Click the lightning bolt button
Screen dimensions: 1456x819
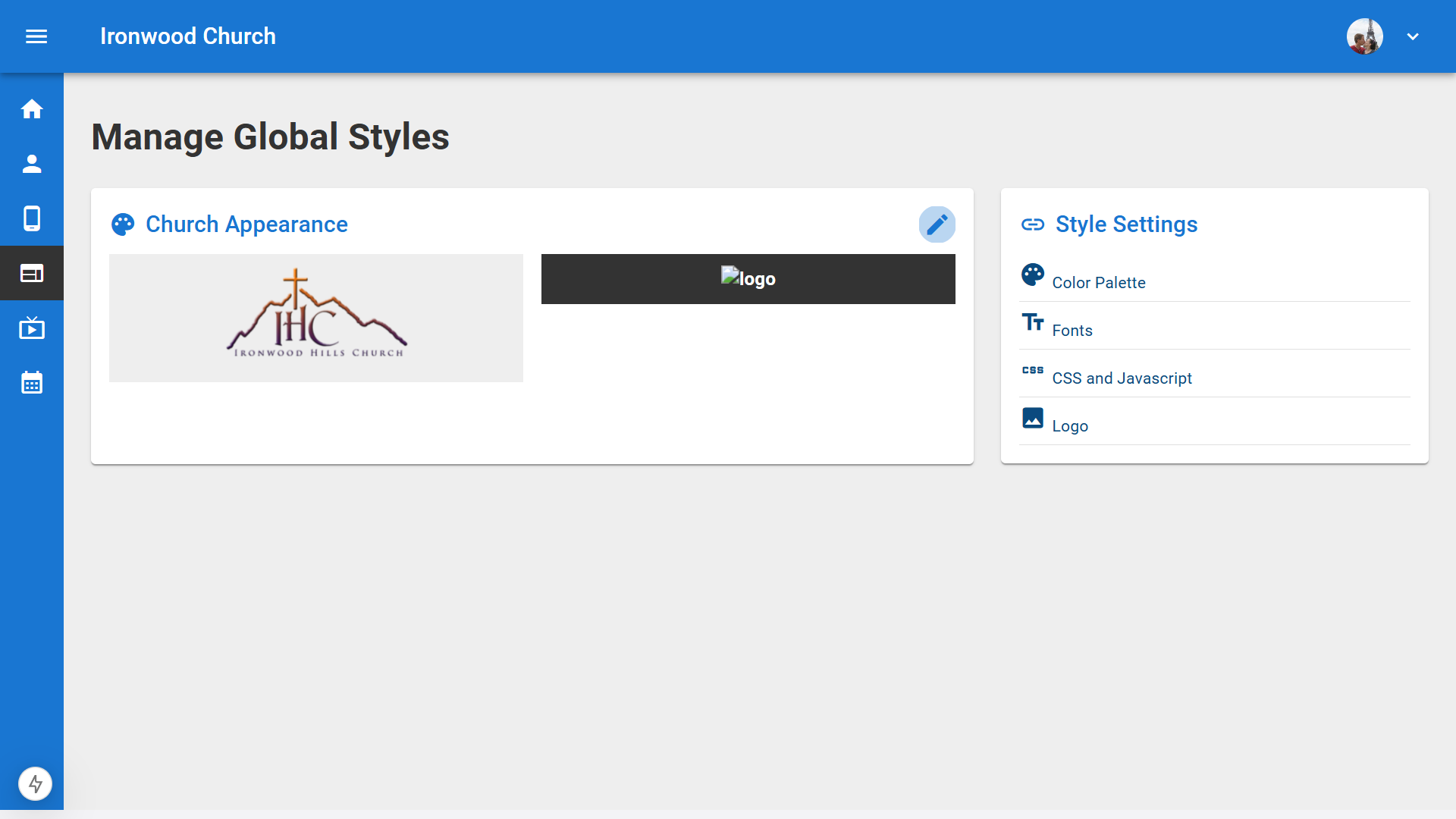(x=35, y=783)
